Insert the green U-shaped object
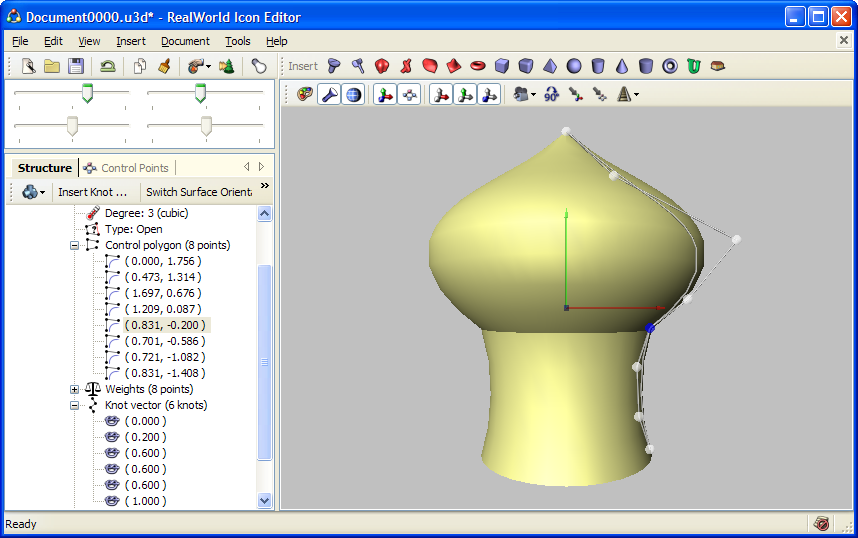Viewport: 858px width, 538px height. pyautogui.click(x=694, y=66)
